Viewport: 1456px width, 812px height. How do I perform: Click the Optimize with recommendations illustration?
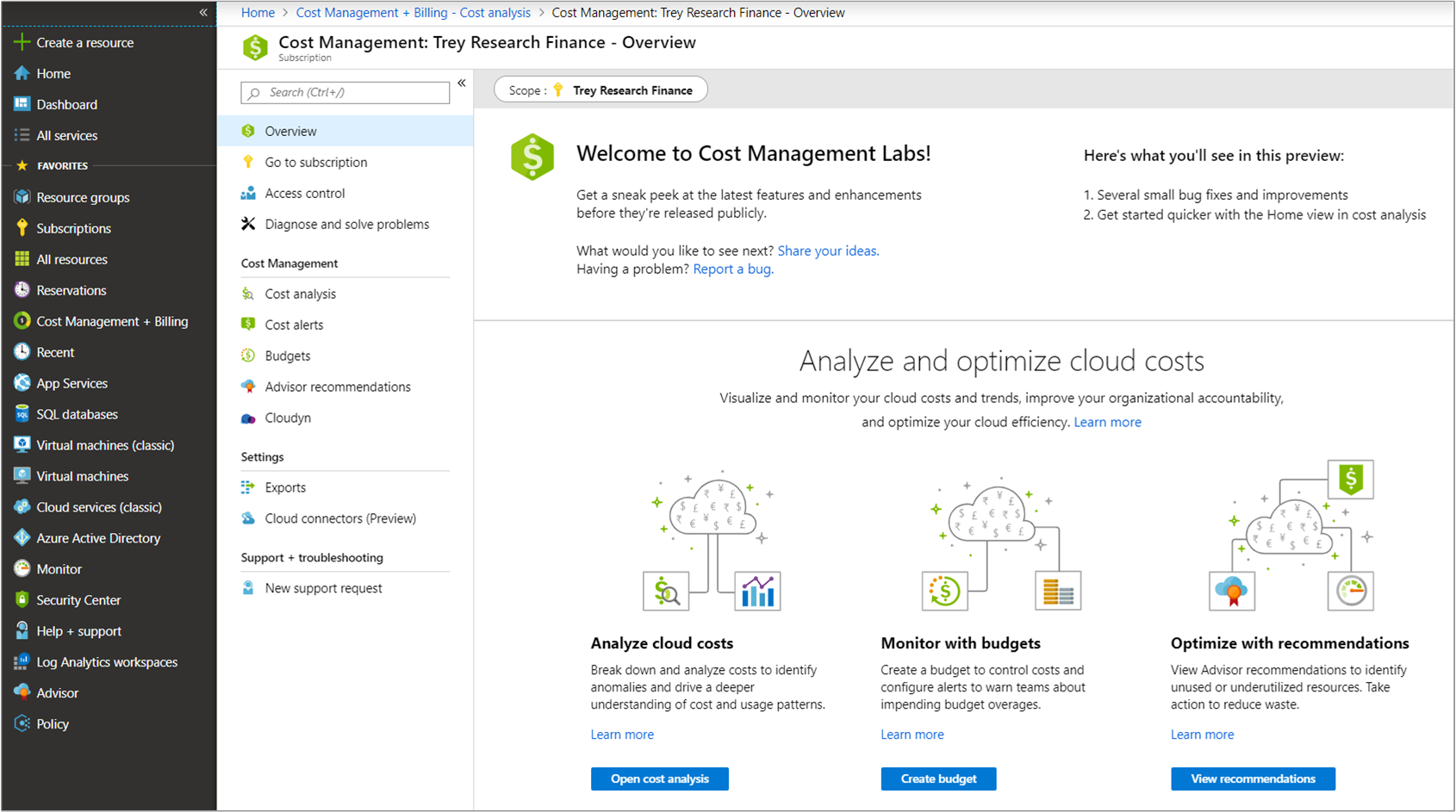1291,536
